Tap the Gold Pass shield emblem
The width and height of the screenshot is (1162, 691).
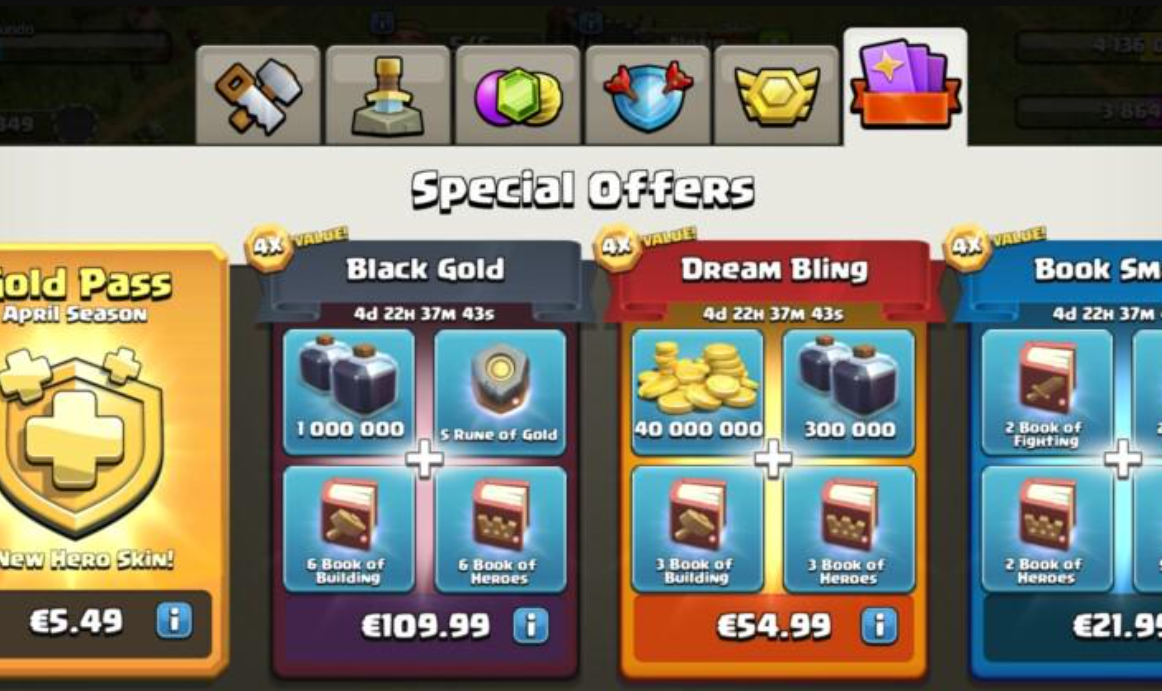coord(80,443)
